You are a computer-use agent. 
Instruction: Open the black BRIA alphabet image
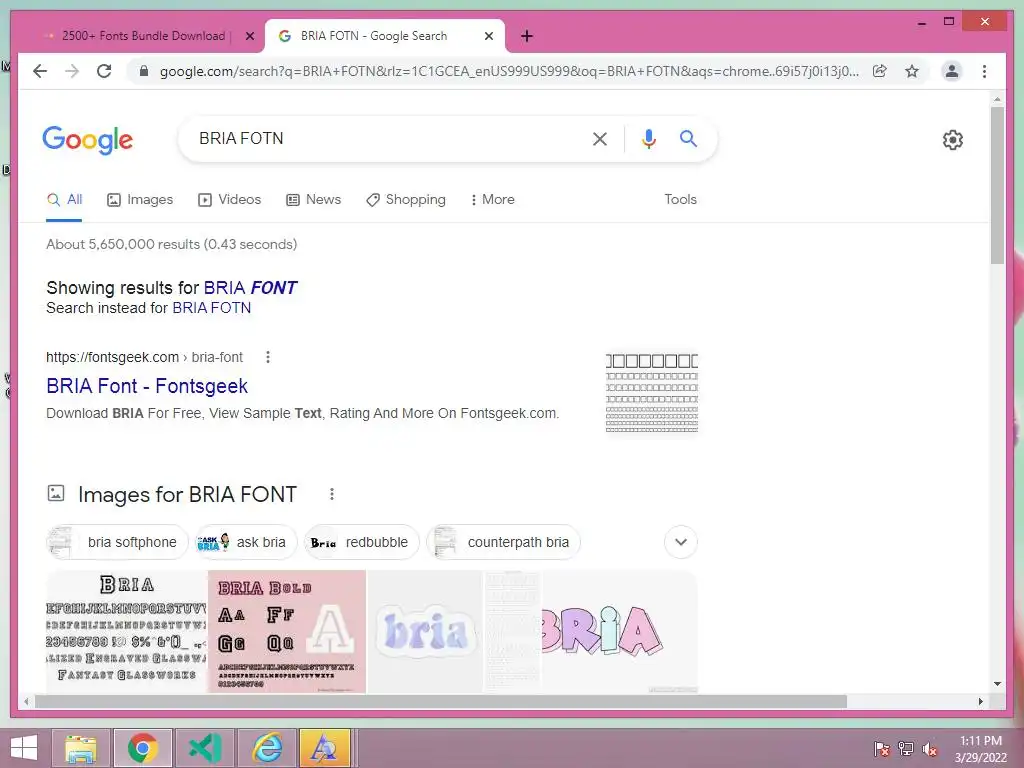coord(127,631)
